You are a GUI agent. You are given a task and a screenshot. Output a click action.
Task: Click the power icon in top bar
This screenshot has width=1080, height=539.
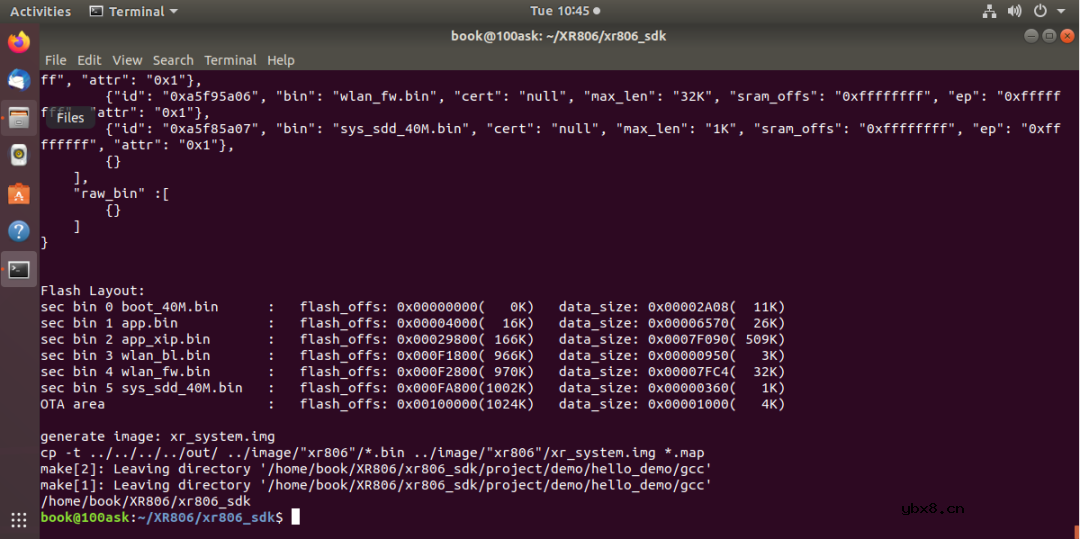tap(1040, 11)
